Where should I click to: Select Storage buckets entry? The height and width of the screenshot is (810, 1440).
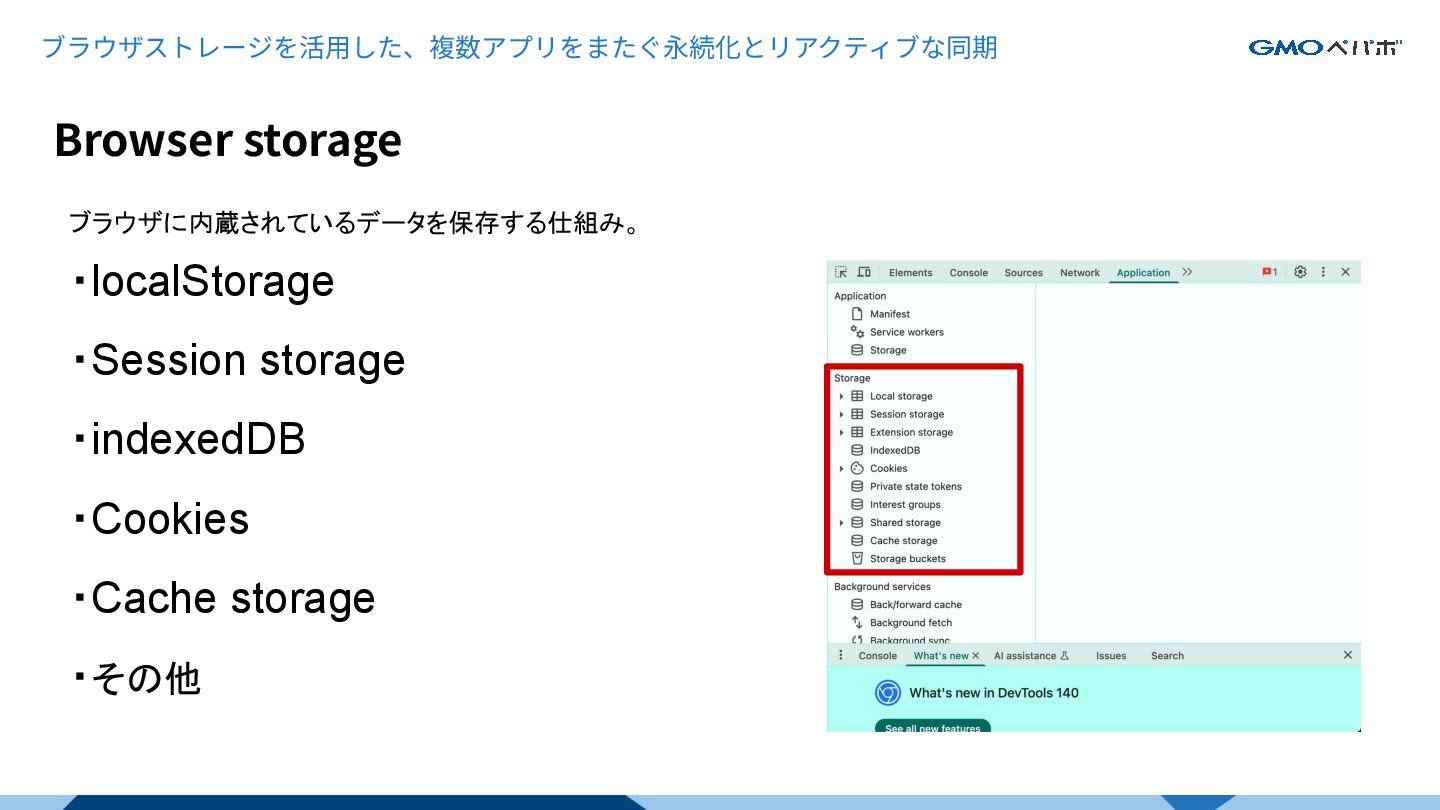pos(908,558)
